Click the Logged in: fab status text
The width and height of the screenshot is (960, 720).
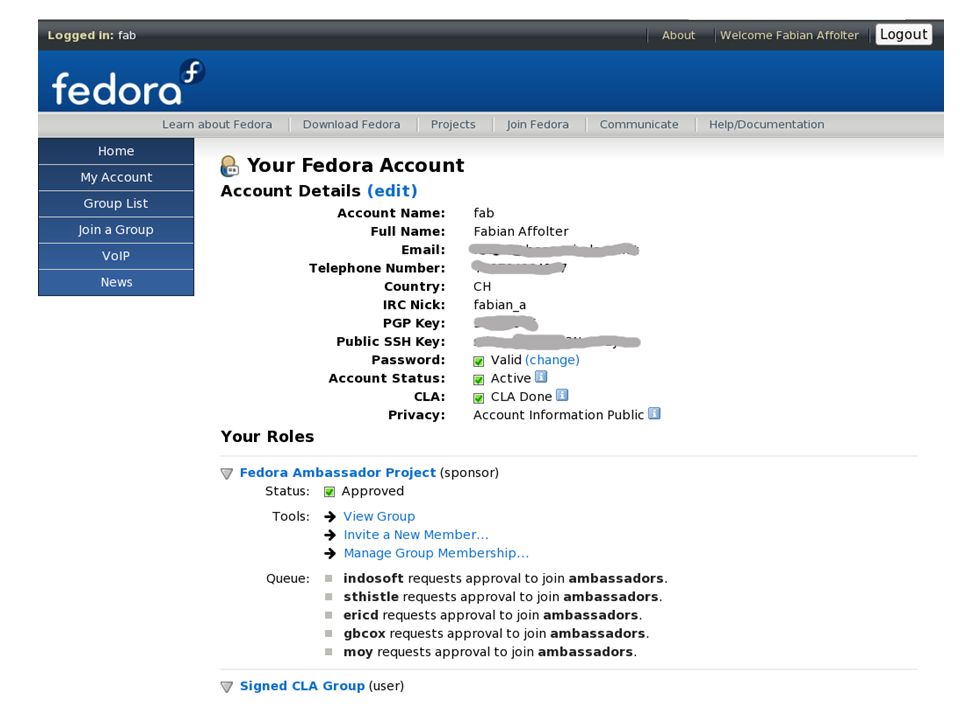[92, 36]
